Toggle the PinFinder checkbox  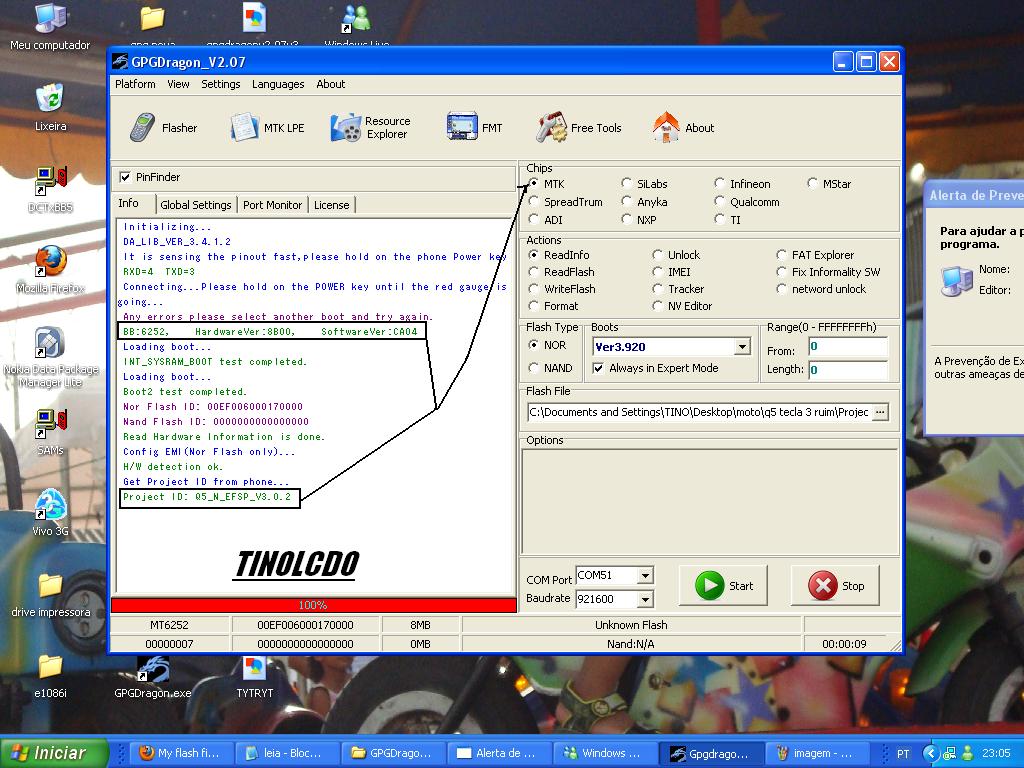(x=125, y=177)
